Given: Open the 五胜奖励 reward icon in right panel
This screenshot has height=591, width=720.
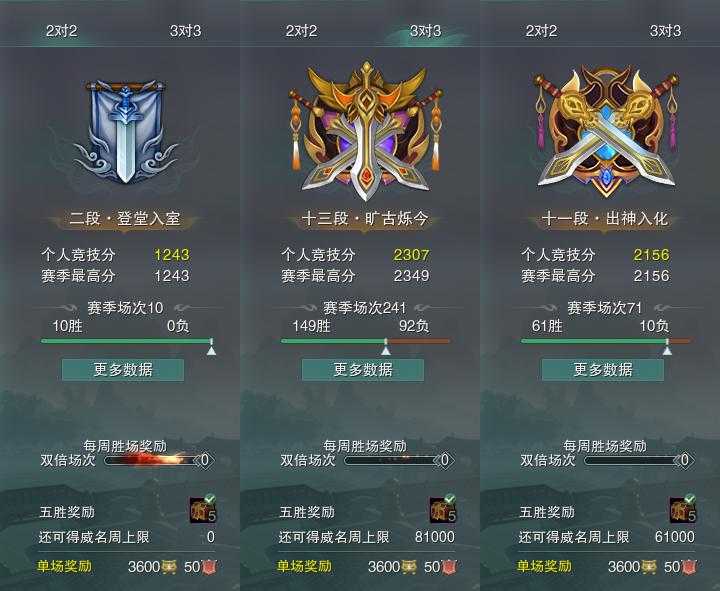Looking at the screenshot, I should click(x=683, y=509).
